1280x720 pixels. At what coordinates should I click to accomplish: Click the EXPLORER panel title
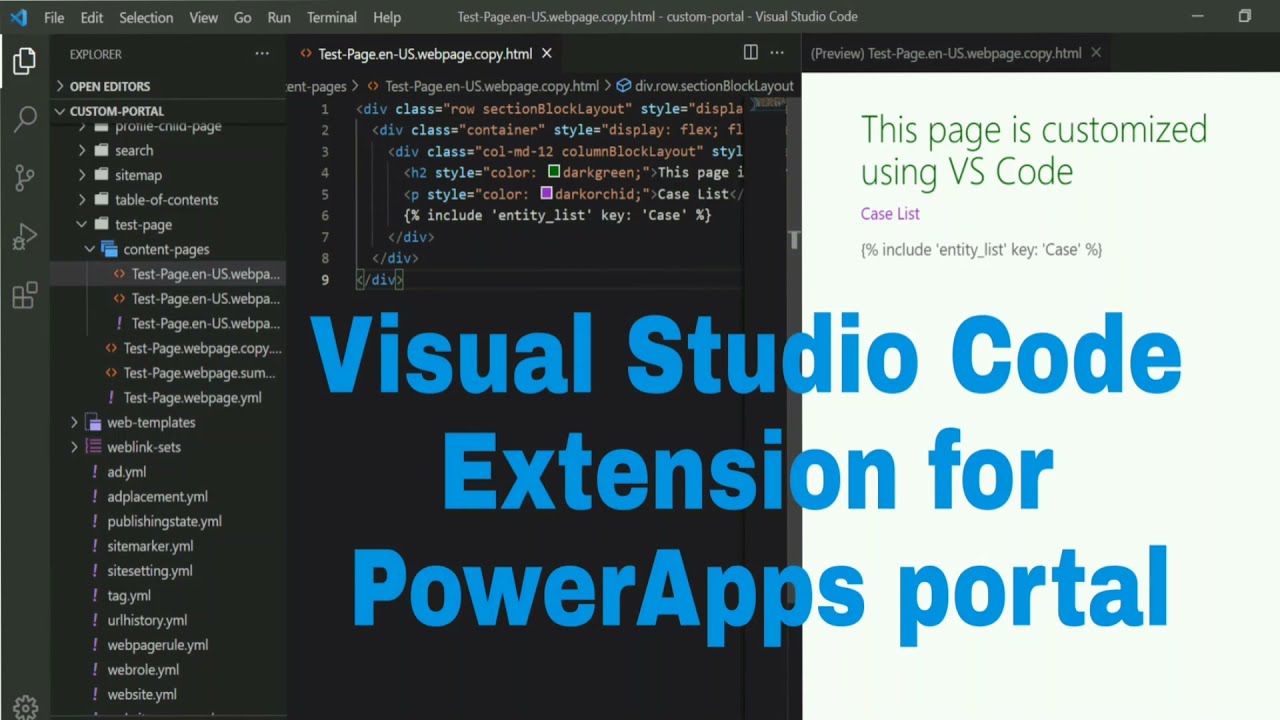coord(96,54)
